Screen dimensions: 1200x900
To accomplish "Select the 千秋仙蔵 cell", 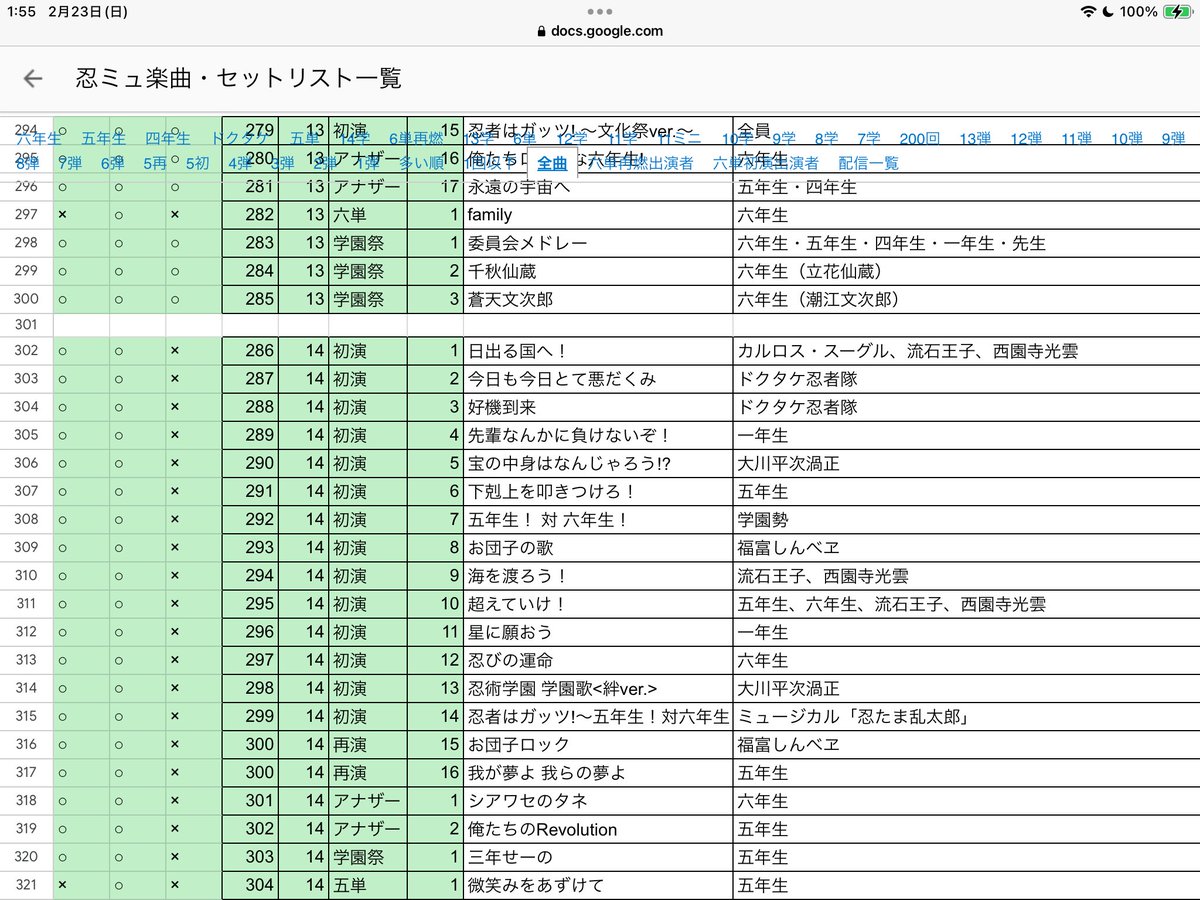I will (598, 271).
